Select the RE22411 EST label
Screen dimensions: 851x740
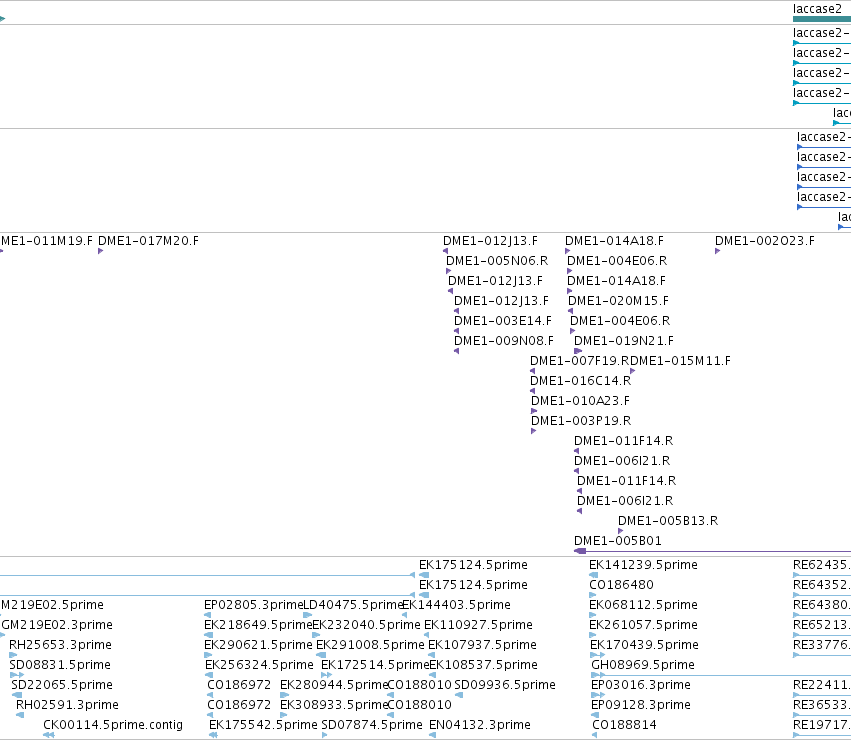click(x=822, y=685)
